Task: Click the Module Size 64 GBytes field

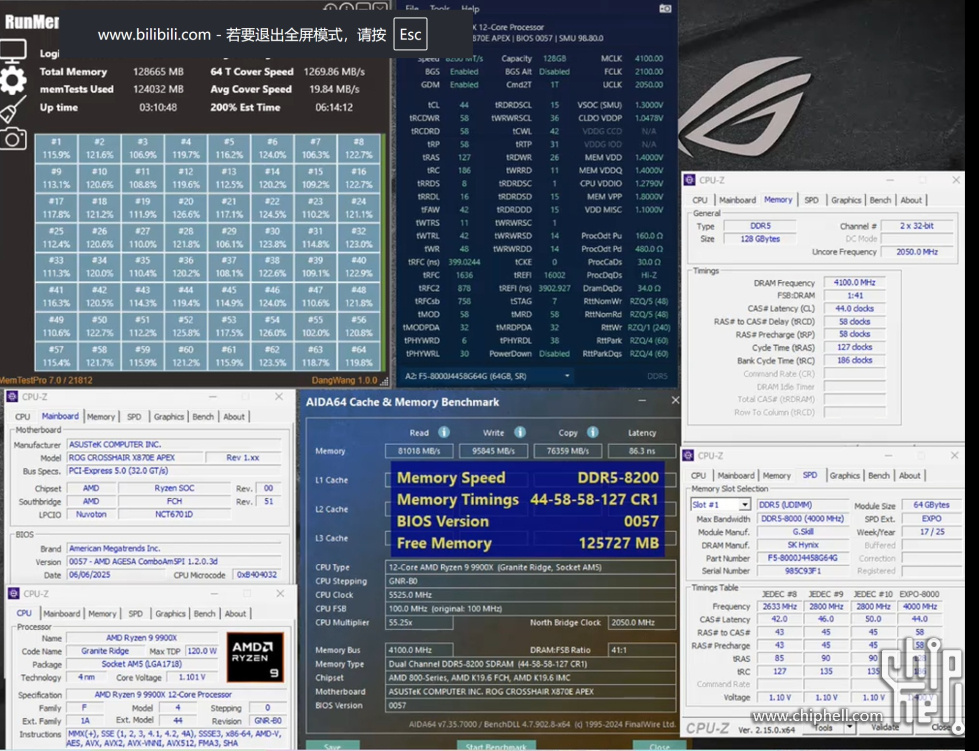Action: click(x=931, y=505)
